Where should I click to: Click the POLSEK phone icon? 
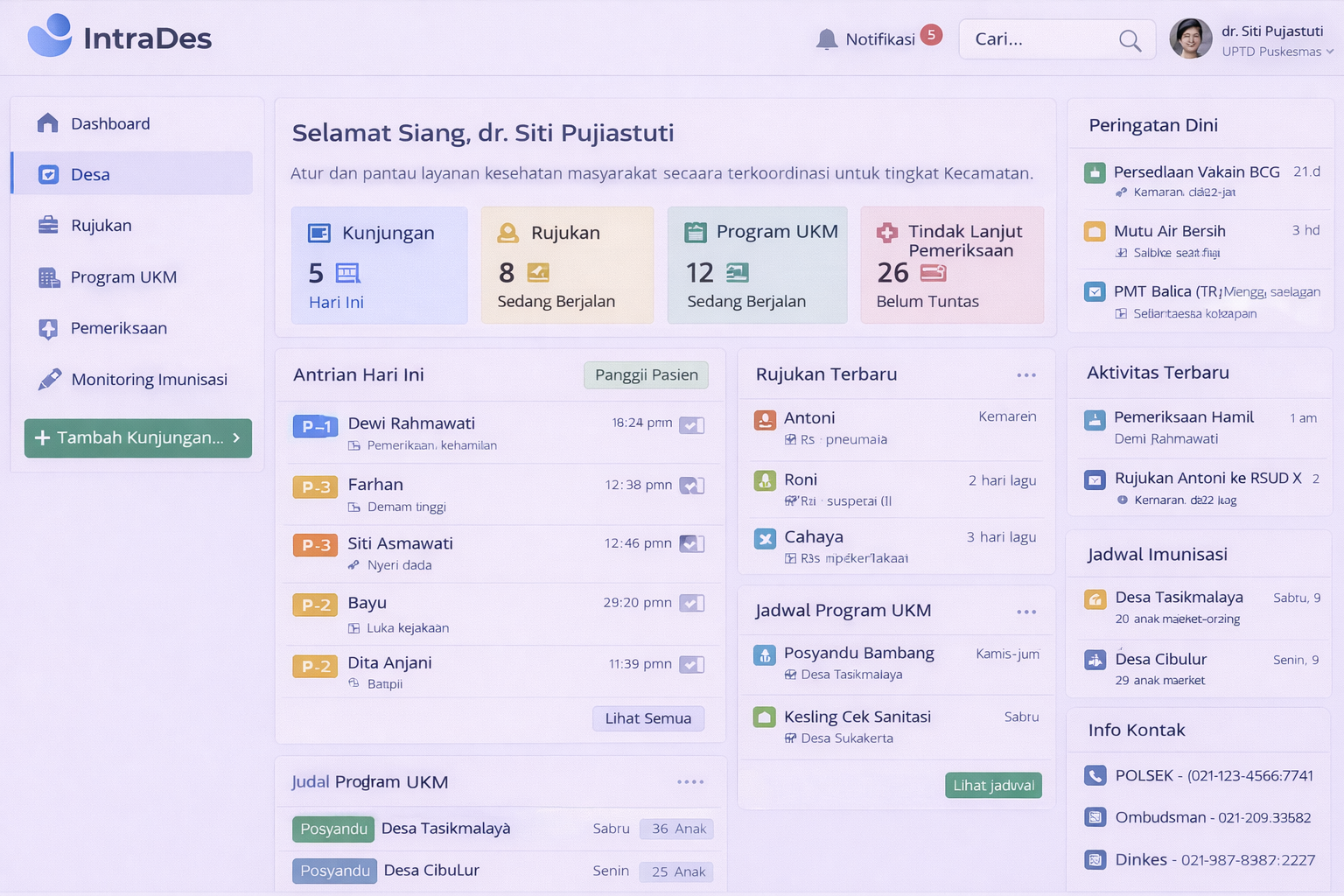[1095, 776]
